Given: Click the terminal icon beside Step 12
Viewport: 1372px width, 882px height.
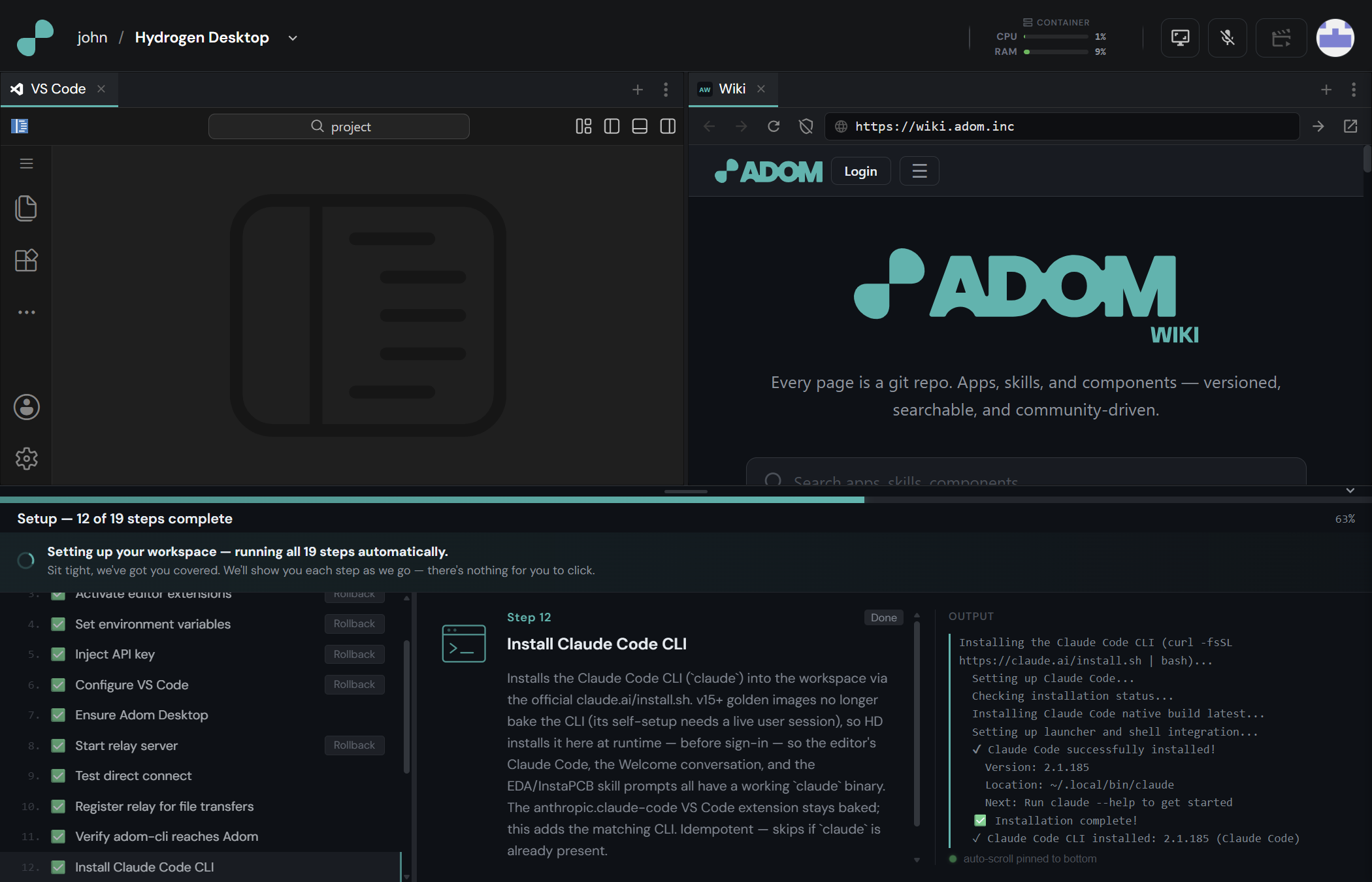Looking at the screenshot, I should click(463, 644).
